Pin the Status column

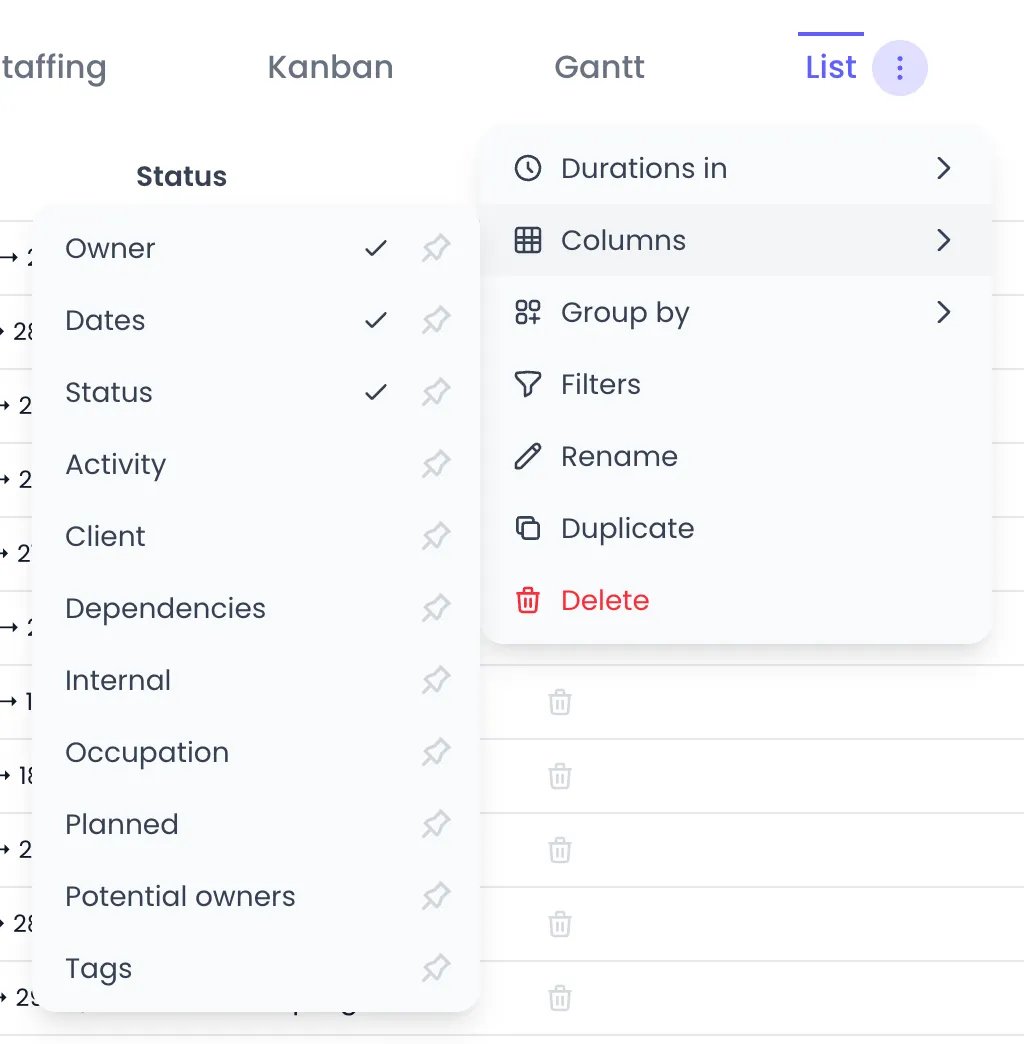tap(436, 392)
